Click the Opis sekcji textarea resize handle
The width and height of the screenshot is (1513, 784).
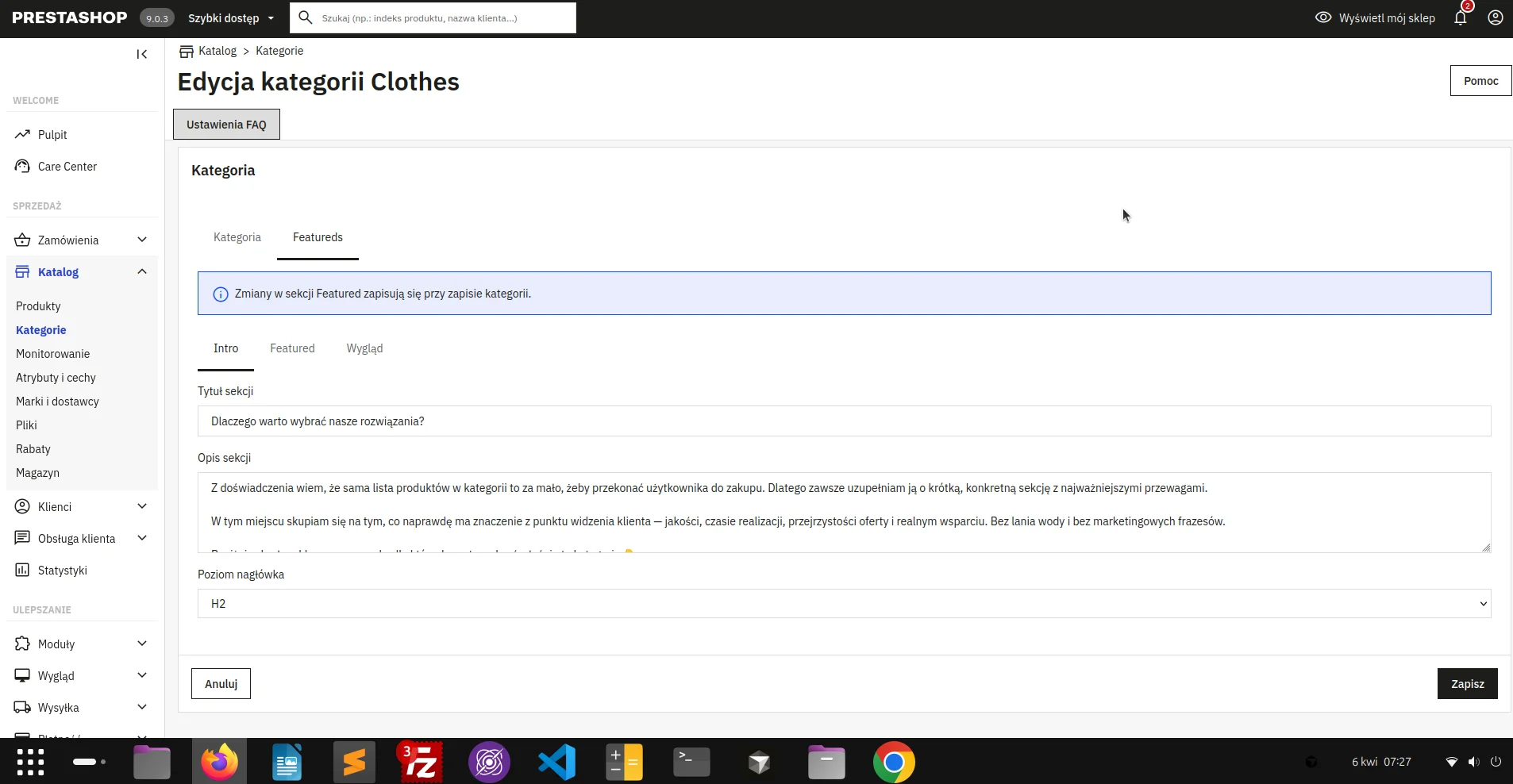1486,547
